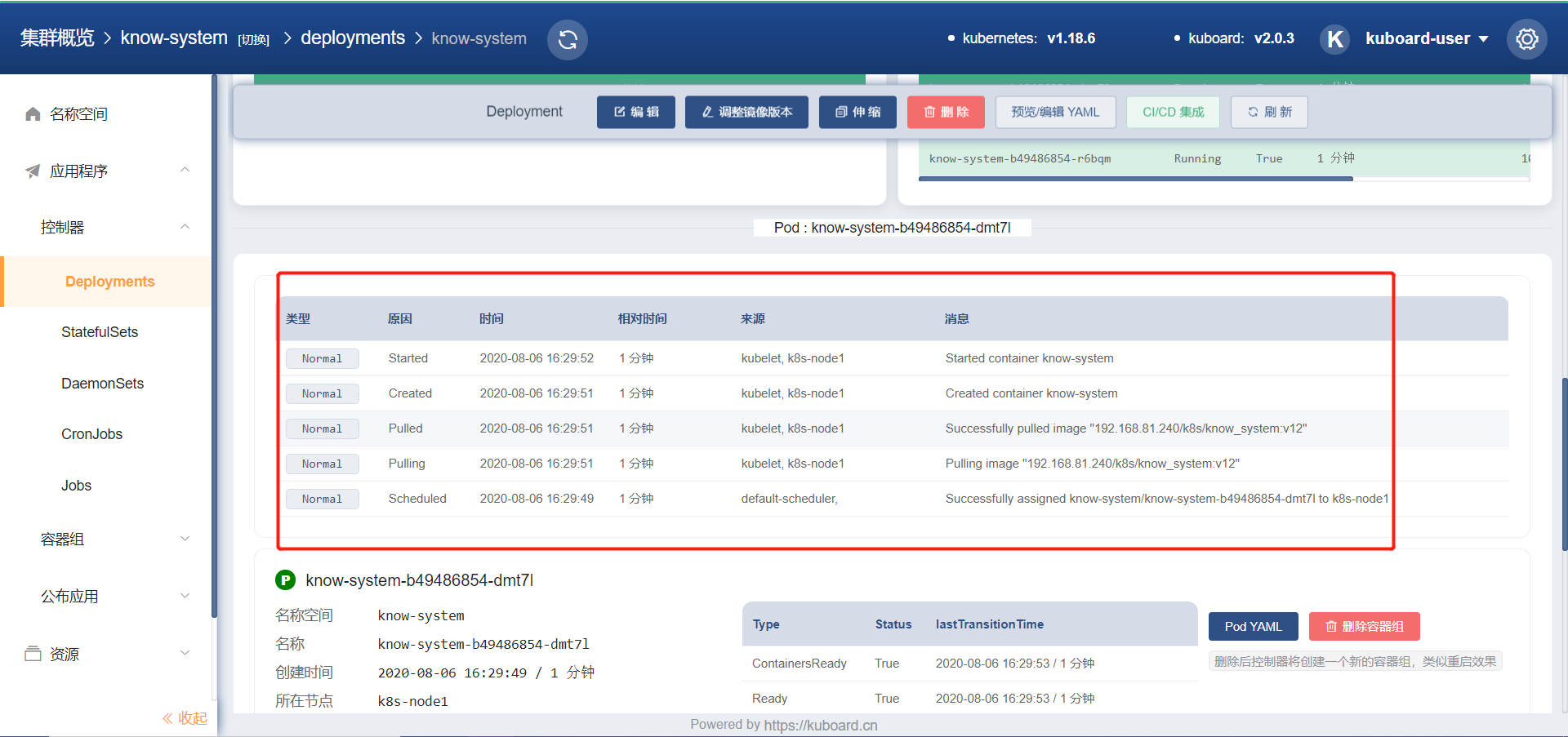Viewport: 1568px width, 737px height.
Task: Go to 集群概览 breadcrumb
Action: (x=57, y=38)
